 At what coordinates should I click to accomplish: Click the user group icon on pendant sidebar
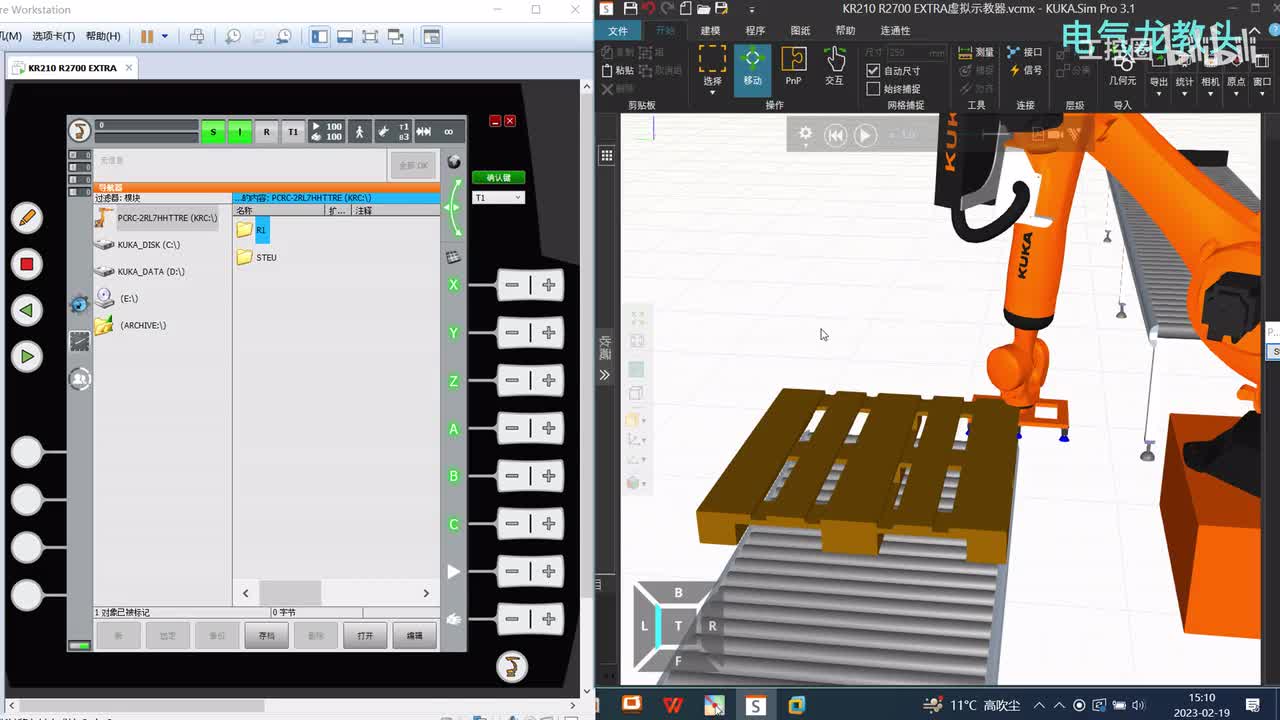coord(80,379)
